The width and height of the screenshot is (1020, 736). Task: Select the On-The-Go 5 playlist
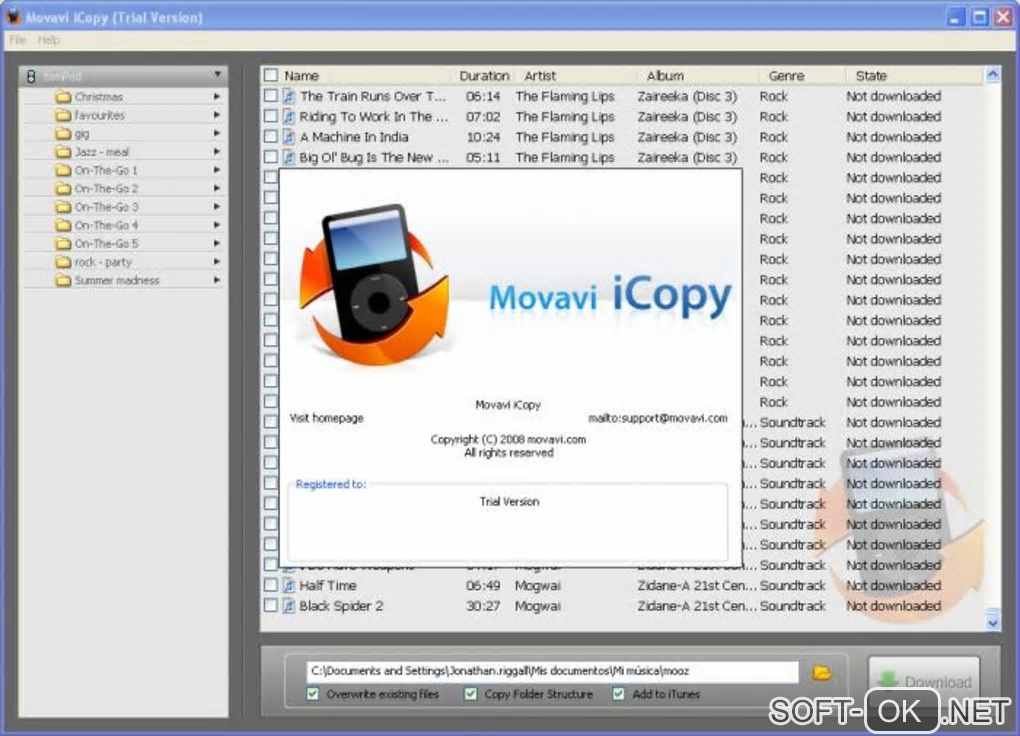[x=106, y=243]
